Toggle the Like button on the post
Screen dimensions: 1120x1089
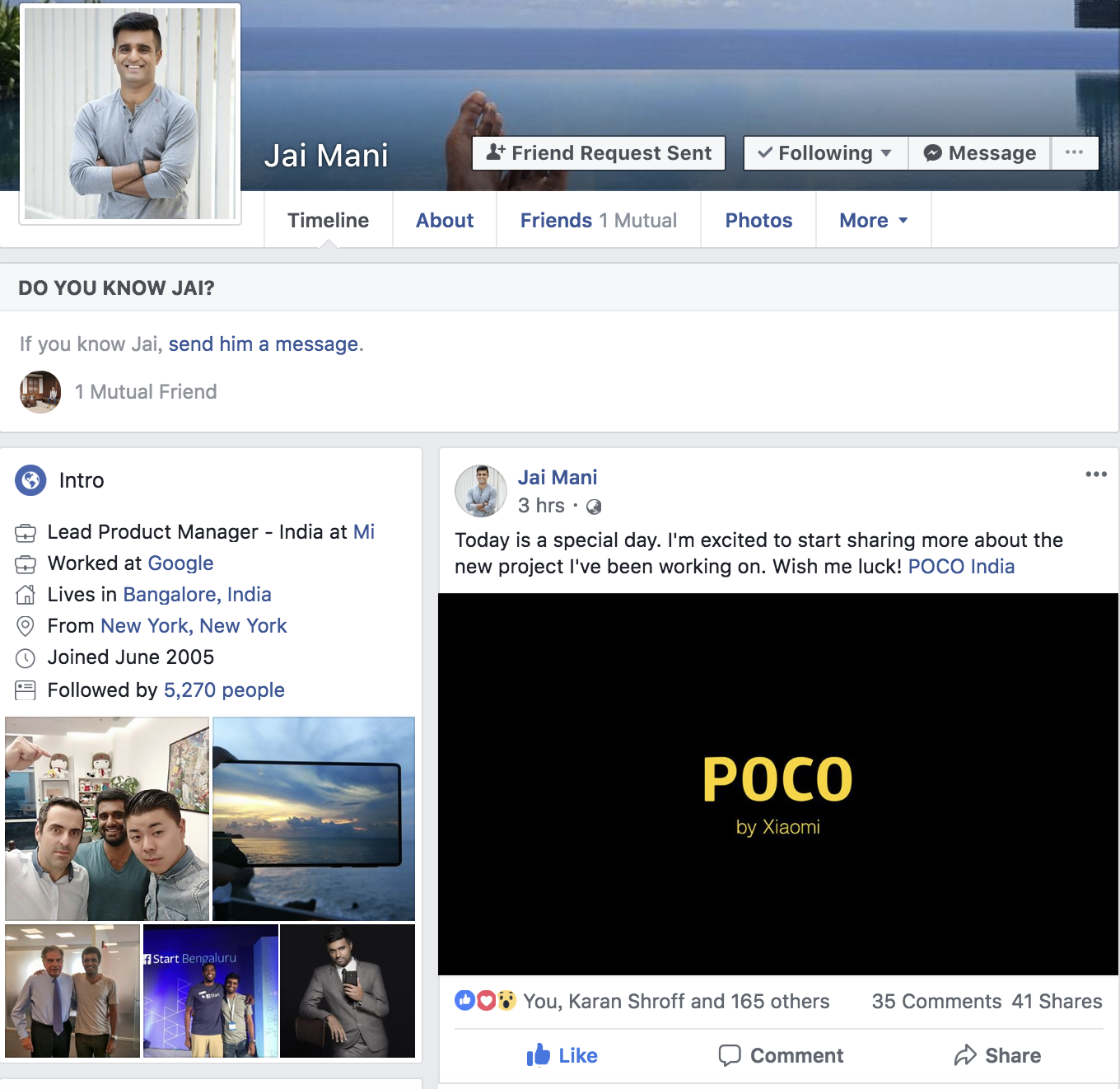pyautogui.click(x=562, y=1055)
